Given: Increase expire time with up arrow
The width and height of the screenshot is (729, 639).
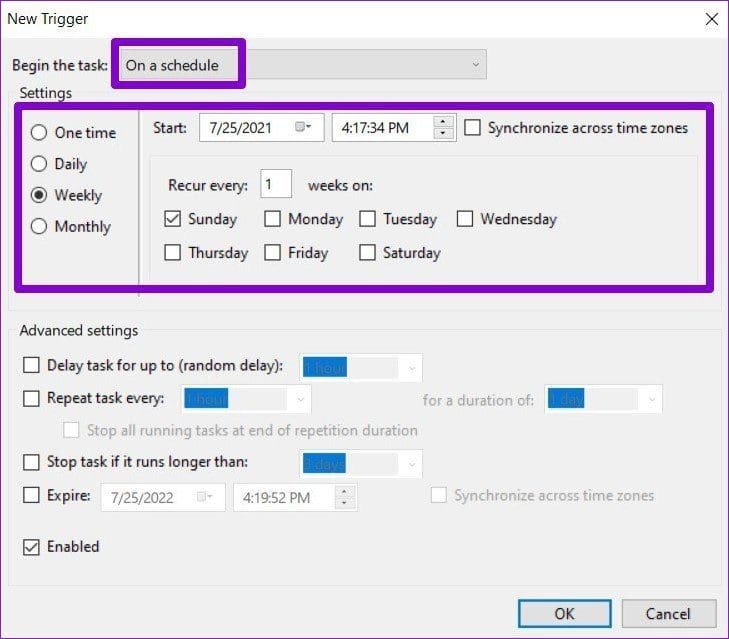Looking at the screenshot, I should pyautogui.click(x=345, y=492).
